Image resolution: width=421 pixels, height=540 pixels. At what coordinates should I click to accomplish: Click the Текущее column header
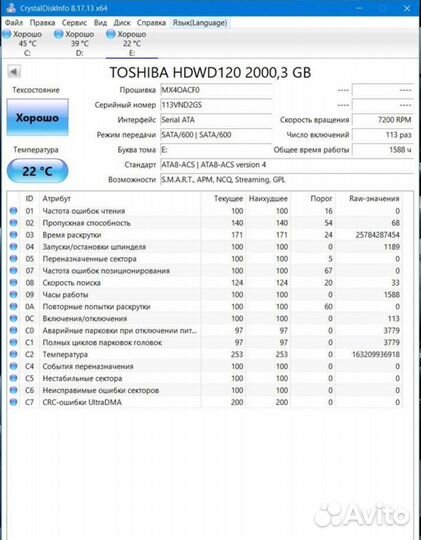(228, 199)
